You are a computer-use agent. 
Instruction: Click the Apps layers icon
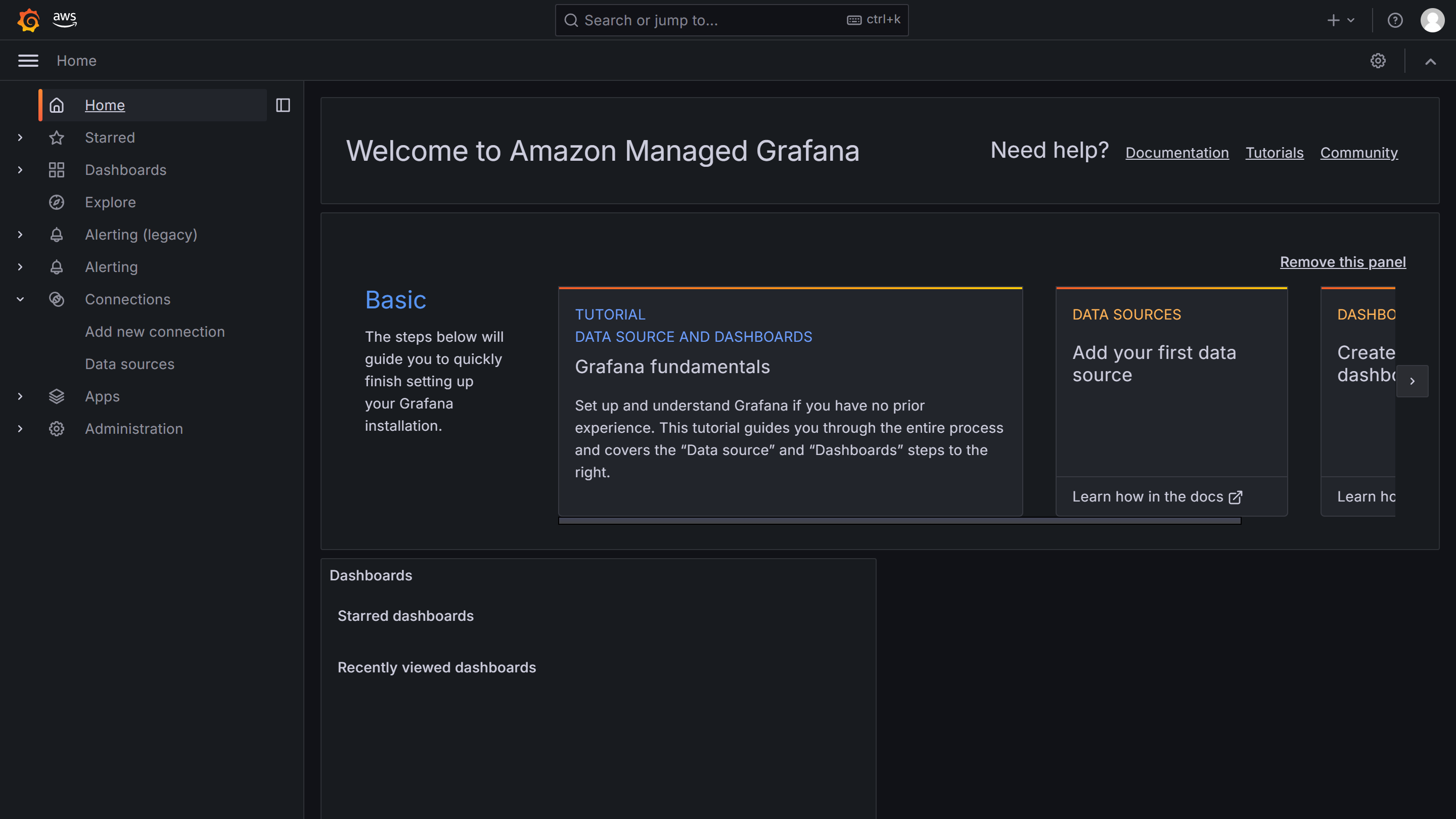(x=57, y=396)
